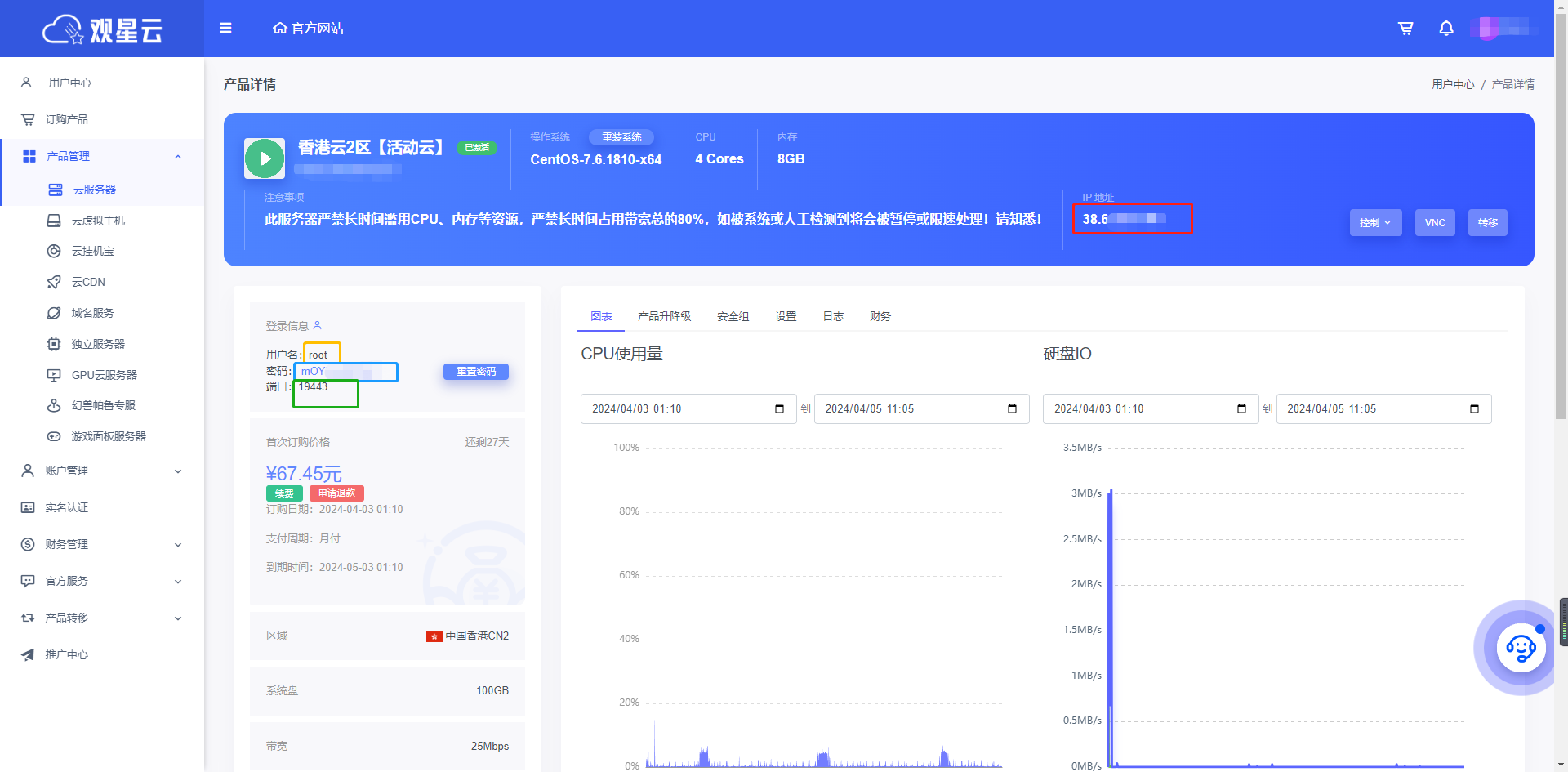The image size is (1568, 772).
Task: Click CPU使用量 start date field 2024/04/03
Action: (x=688, y=408)
